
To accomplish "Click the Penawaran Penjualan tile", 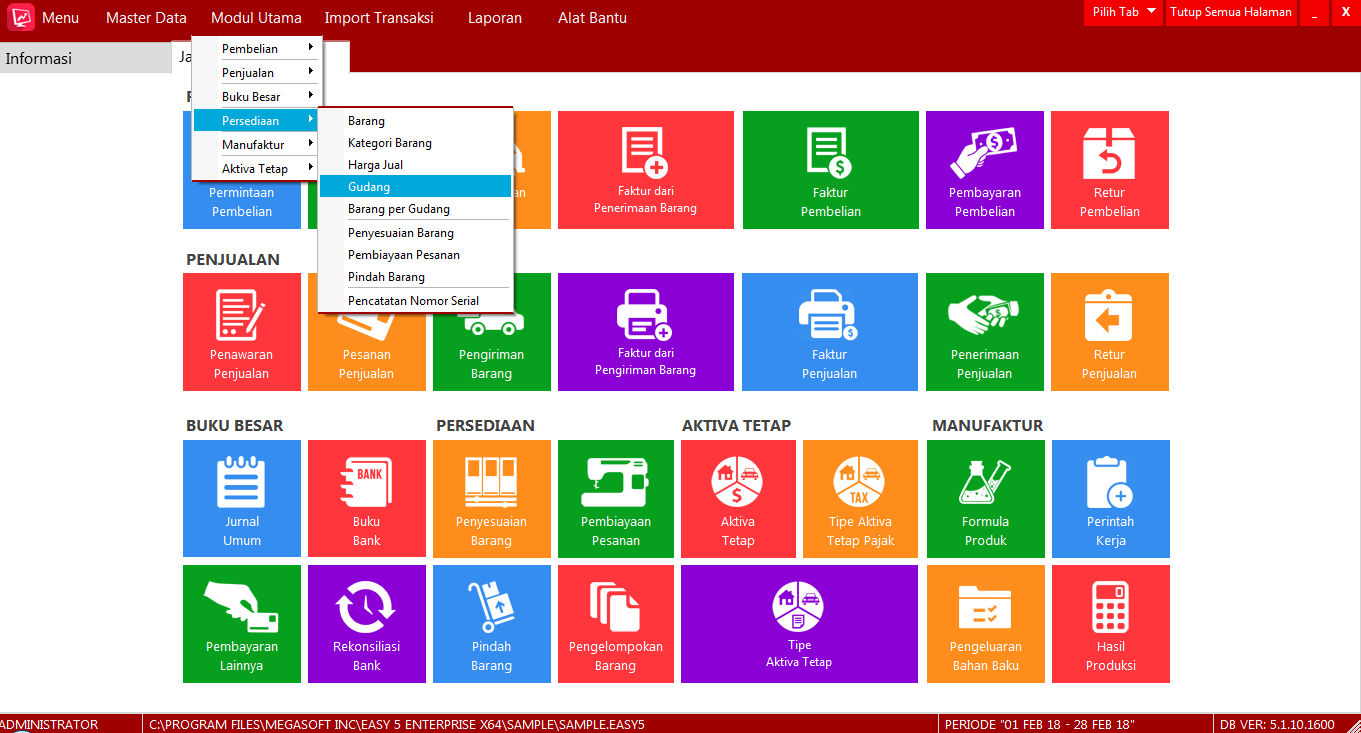I will (x=241, y=332).
